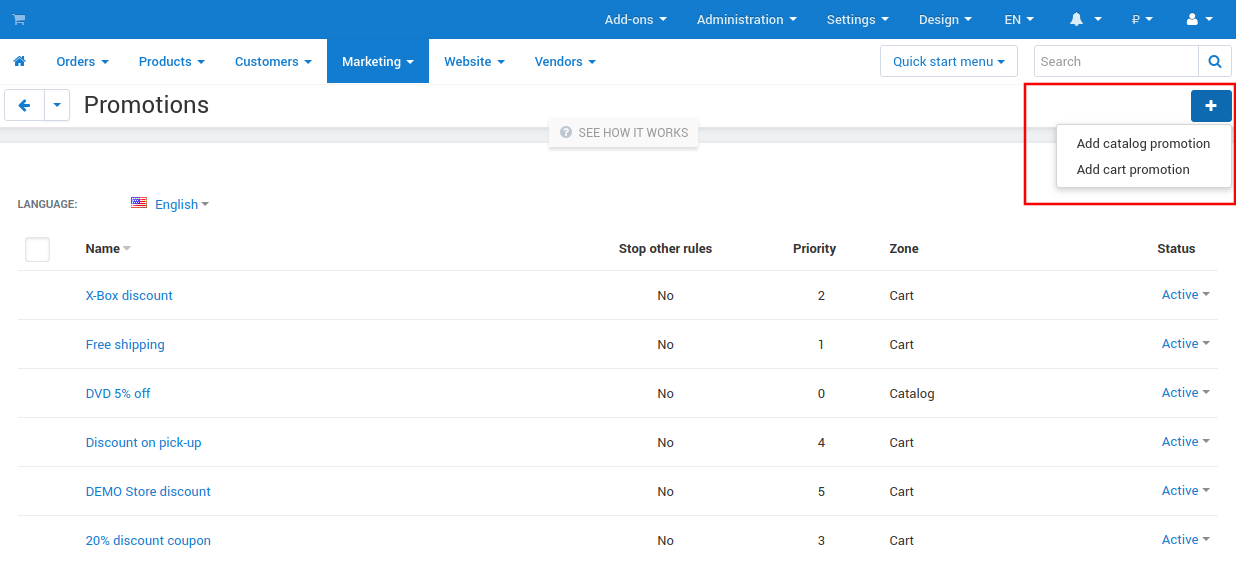Open the shopping cart storefront icon
Screen dimensions: 1236x586
click(x=19, y=20)
